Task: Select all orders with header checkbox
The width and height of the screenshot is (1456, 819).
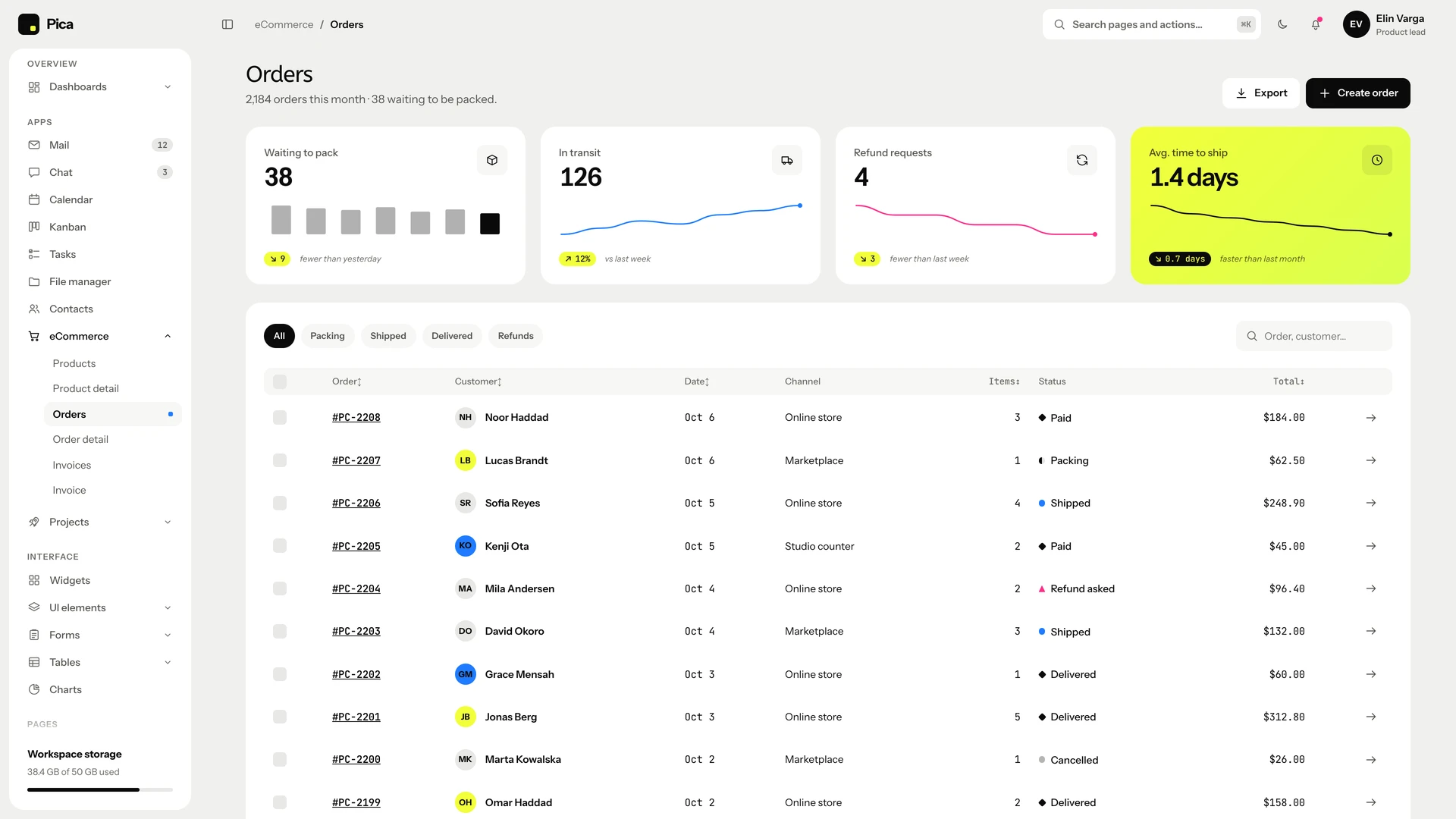Action: coord(280,381)
